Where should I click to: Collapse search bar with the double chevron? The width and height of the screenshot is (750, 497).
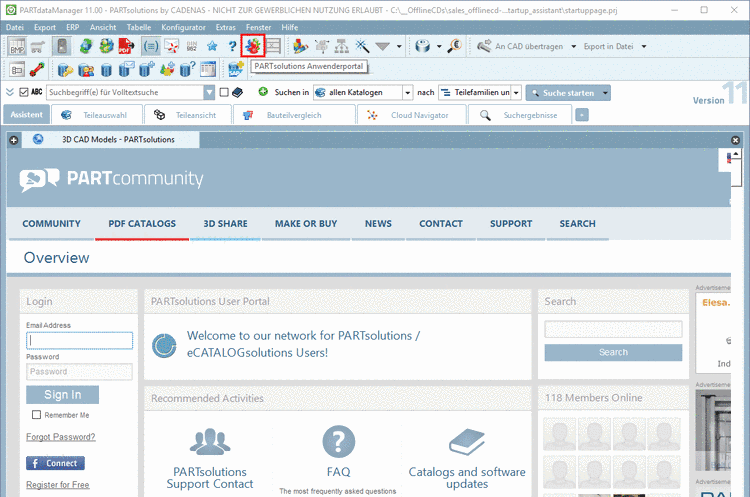pos(10,92)
